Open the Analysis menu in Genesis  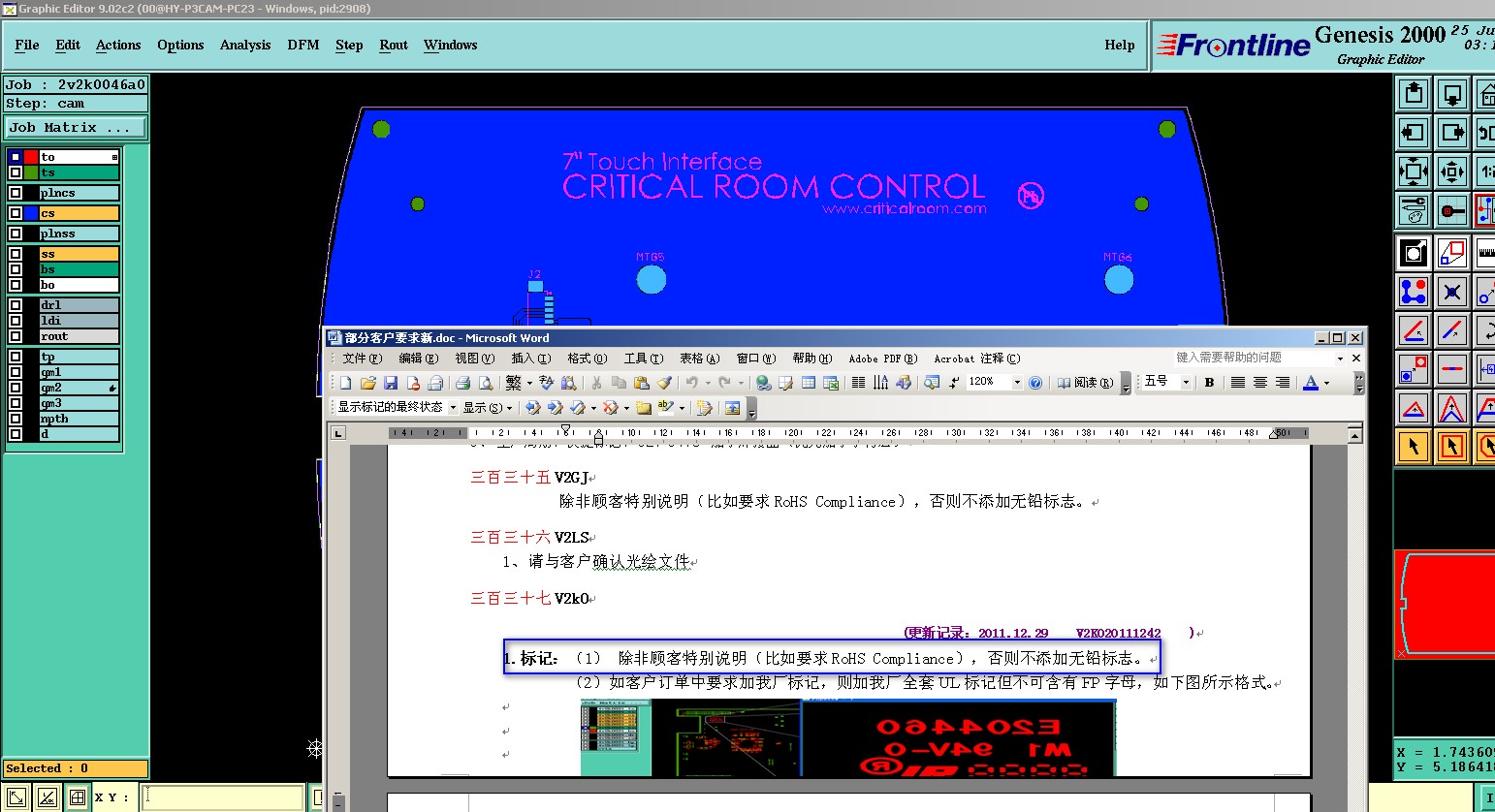245,45
